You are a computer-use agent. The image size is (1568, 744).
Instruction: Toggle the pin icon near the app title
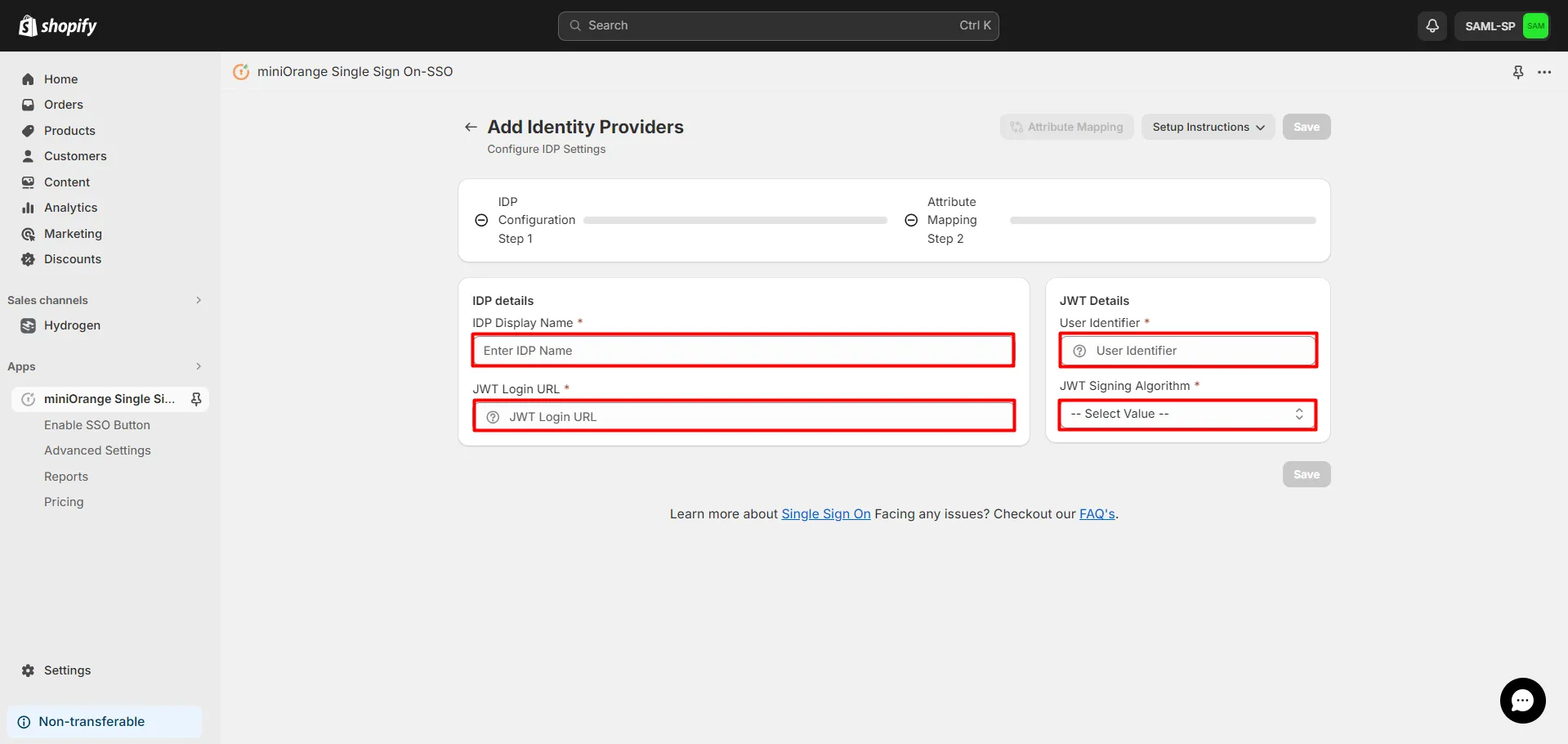coord(1518,72)
